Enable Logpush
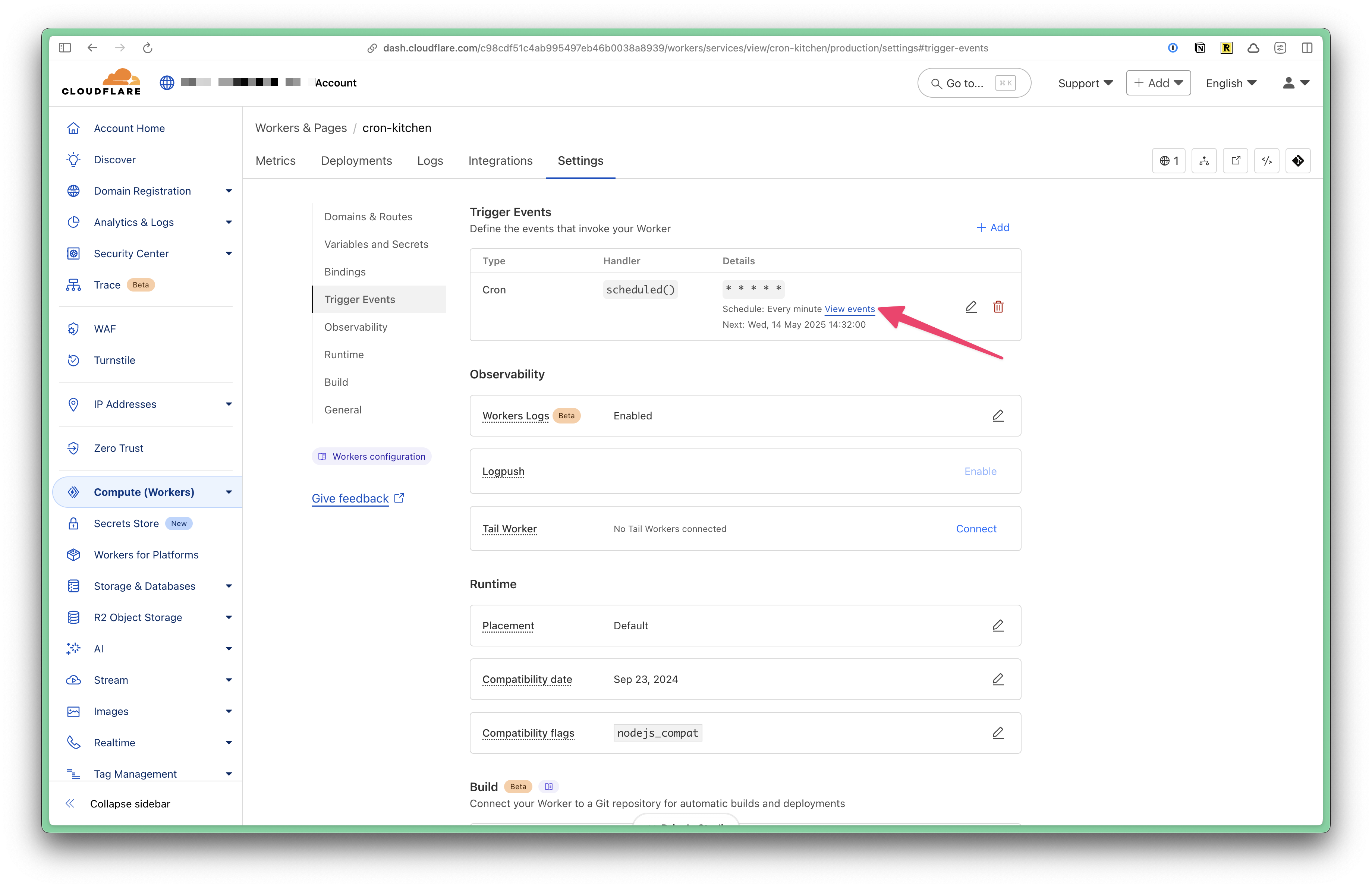 (979, 471)
